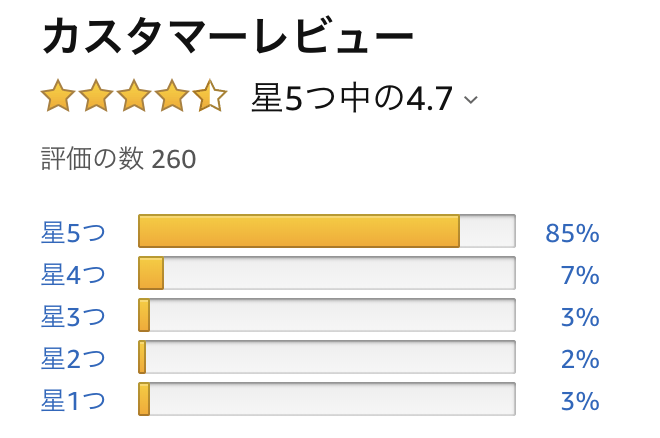Filter reviews via the 星2つ link
The width and height of the screenshot is (660, 438).
73,358
